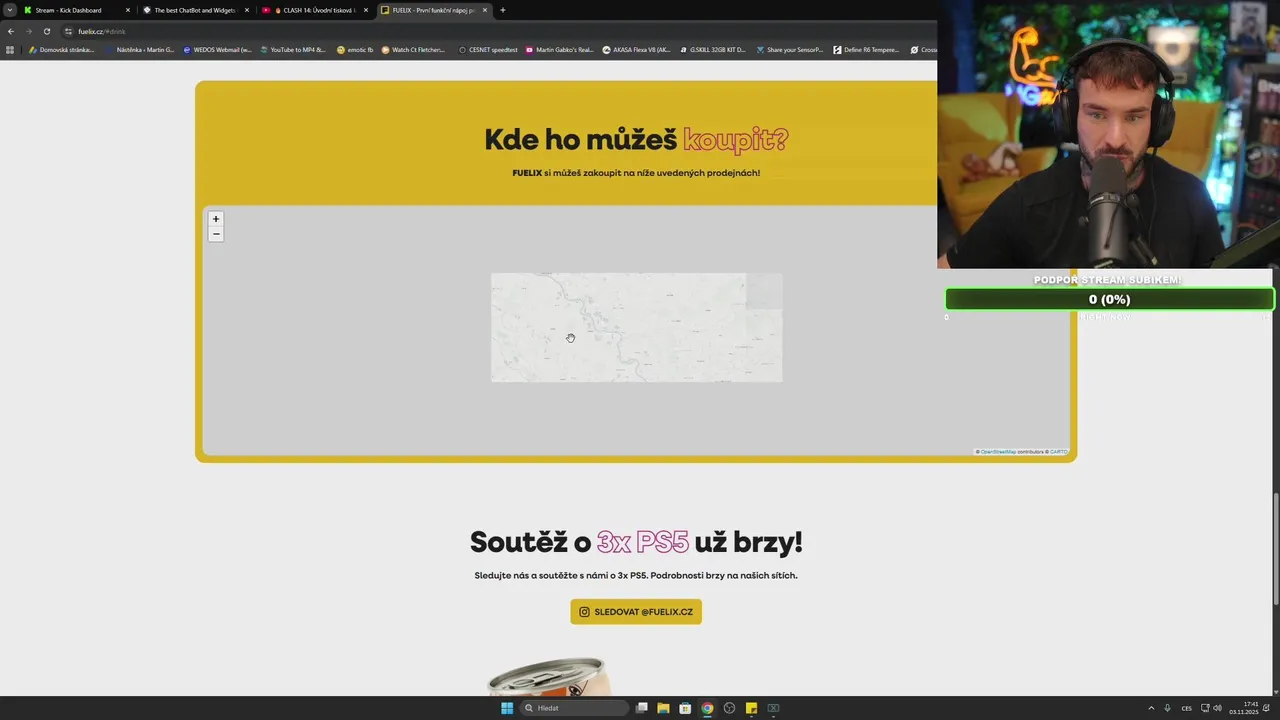Click the sub goal progress bar 0 (0%)
The image size is (1280, 720).
tap(1109, 299)
